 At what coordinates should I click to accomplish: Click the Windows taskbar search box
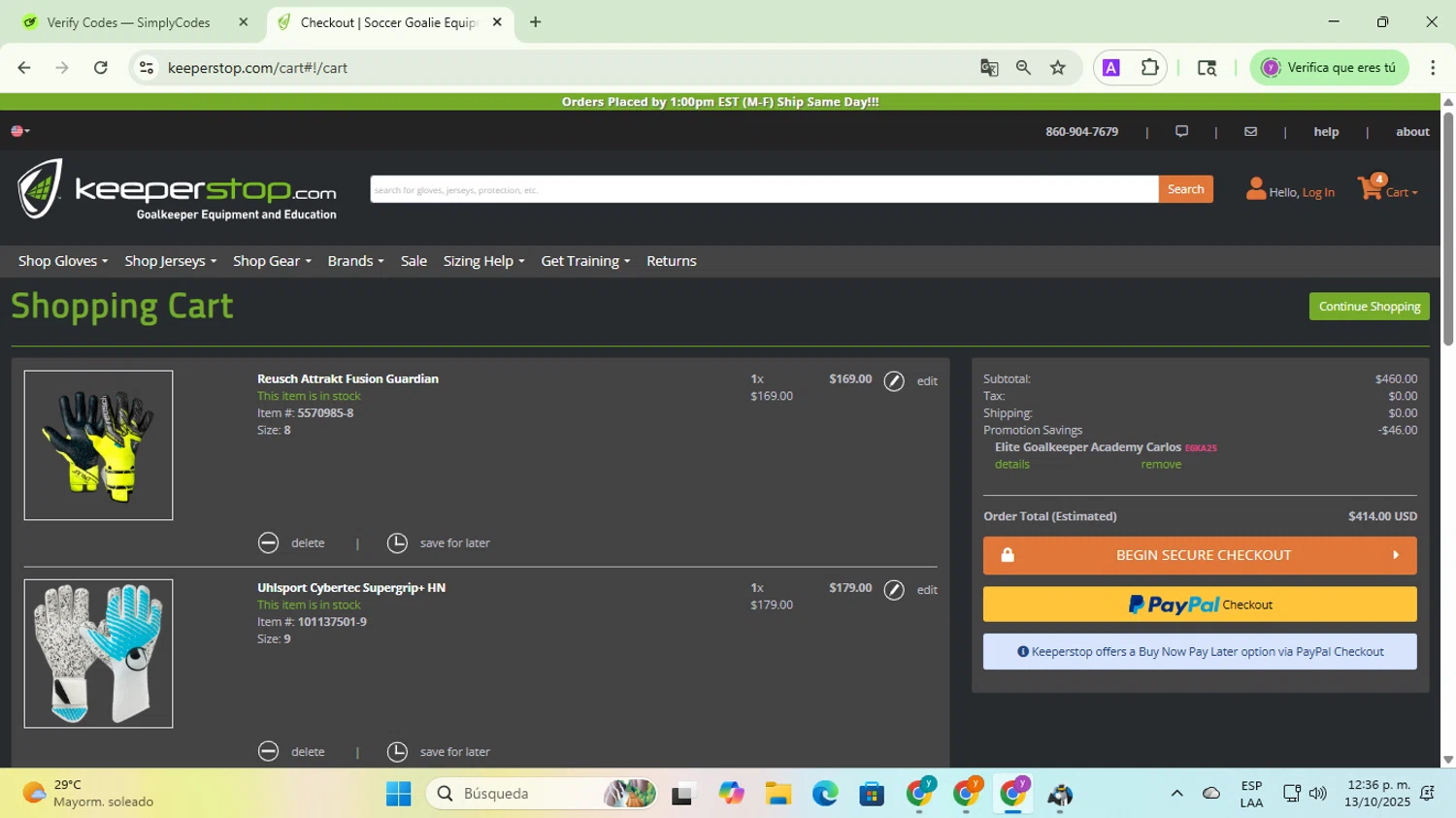point(542,794)
